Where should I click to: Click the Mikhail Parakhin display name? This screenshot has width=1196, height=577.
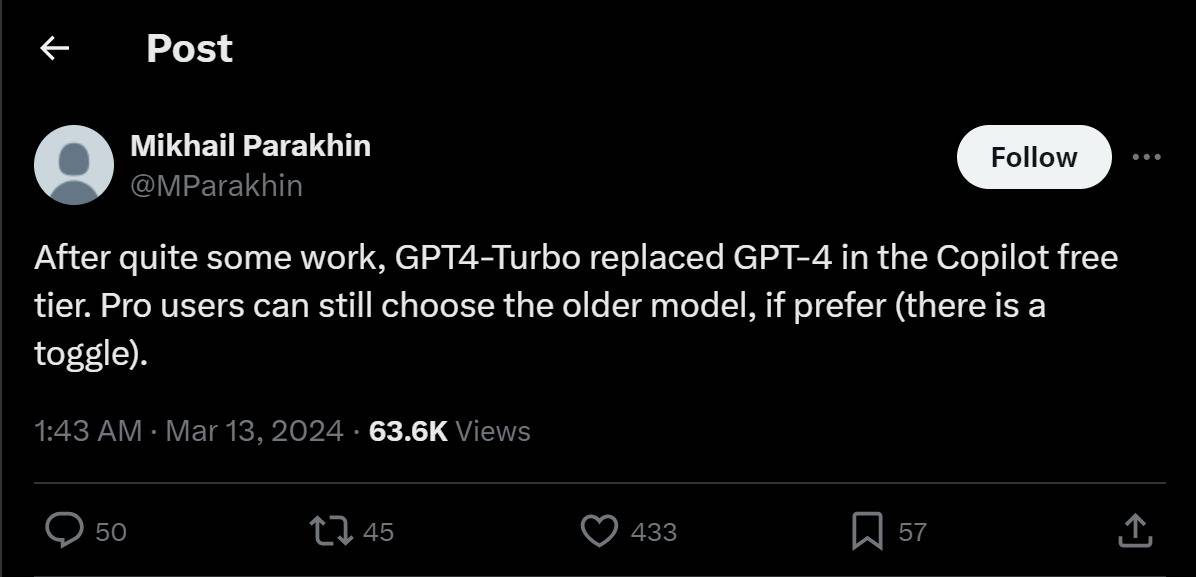click(250, 146)
